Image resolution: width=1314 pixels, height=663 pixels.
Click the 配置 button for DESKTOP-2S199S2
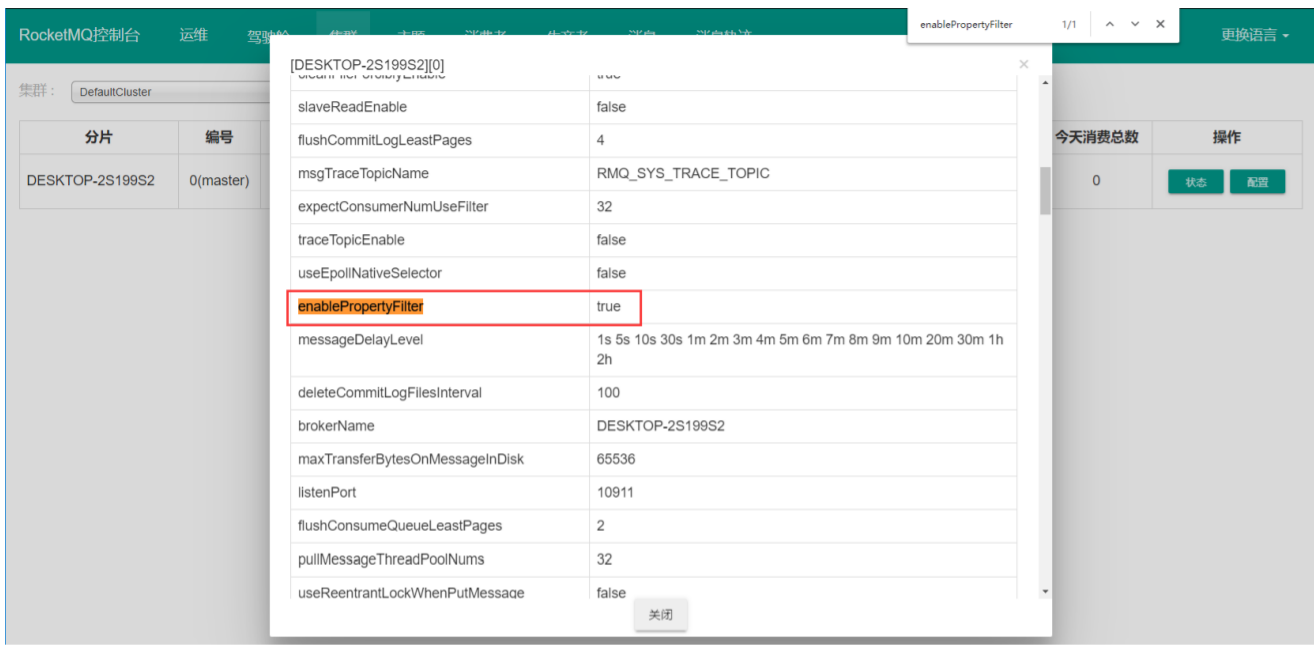1257,182
